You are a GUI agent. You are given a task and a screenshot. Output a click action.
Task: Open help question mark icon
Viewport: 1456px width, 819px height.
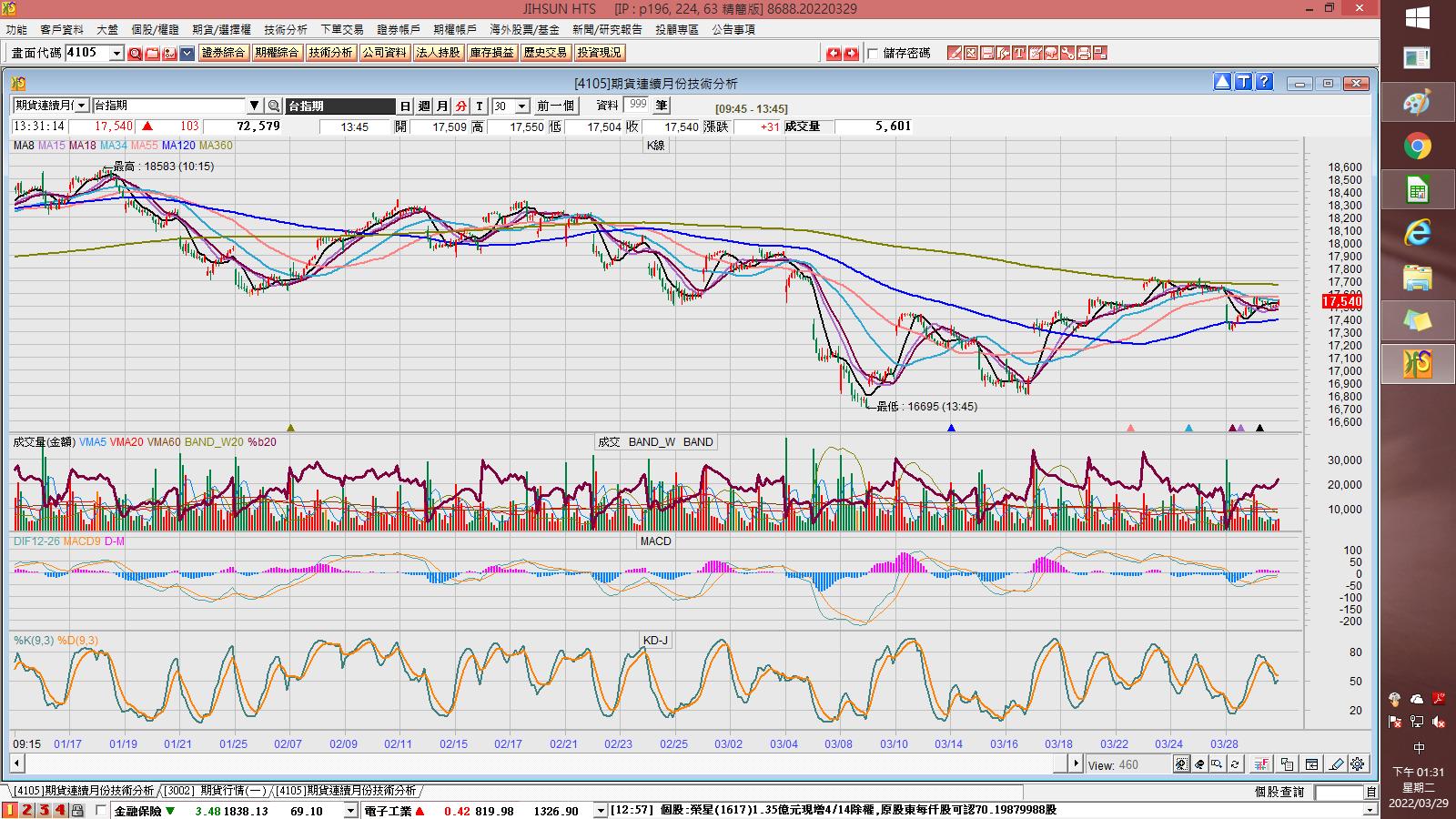1264,82
